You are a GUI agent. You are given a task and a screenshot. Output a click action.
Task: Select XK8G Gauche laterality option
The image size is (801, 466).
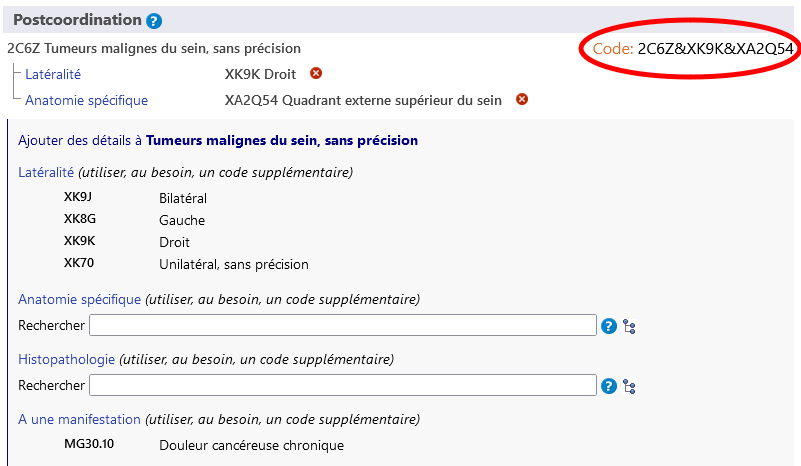tap(181, 220)
